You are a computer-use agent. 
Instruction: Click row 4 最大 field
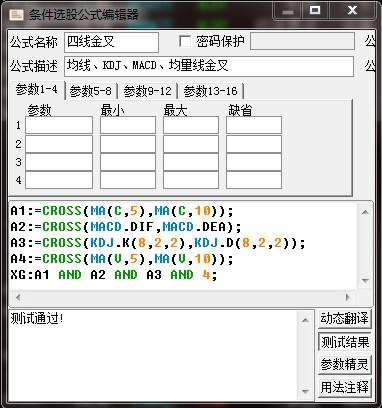(191, 180)
